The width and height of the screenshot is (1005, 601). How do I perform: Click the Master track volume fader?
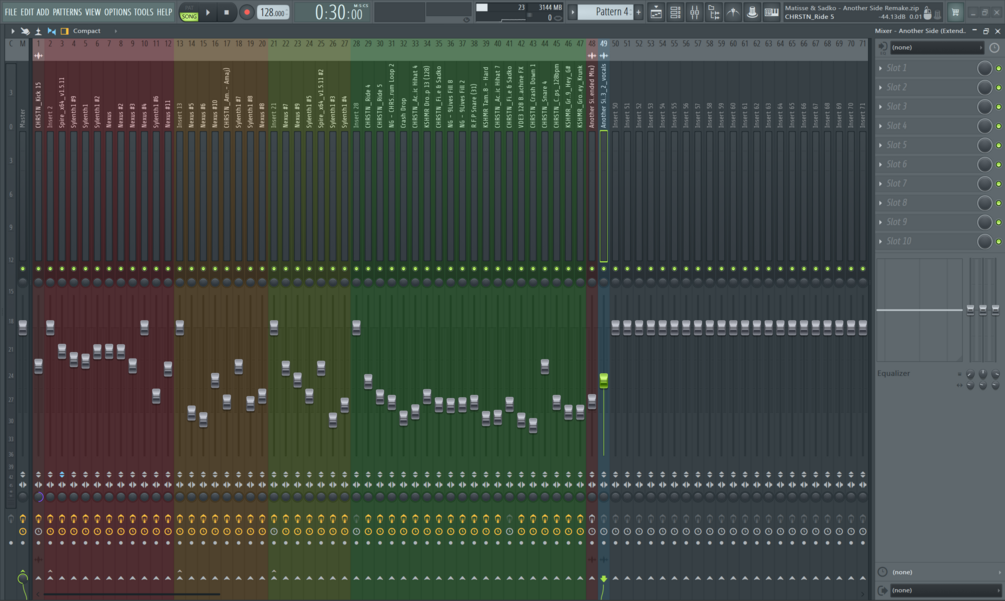pyautogui.click(x=22, y=327)
